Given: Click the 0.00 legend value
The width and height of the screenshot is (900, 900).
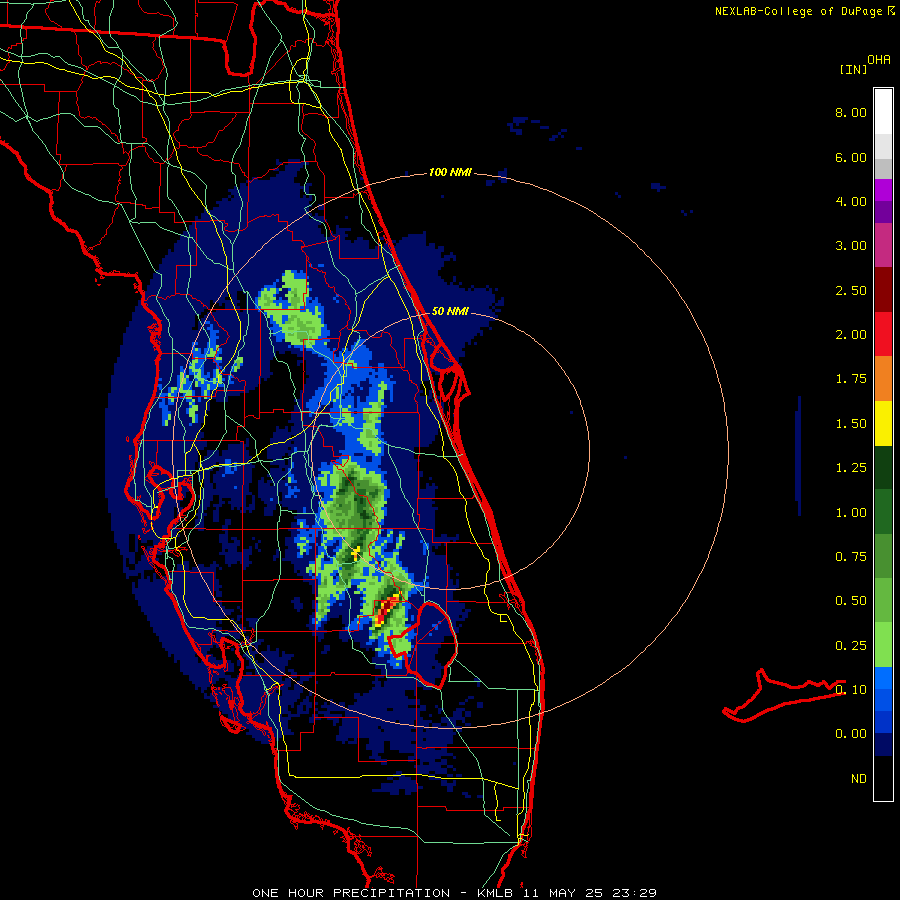Looking at the screenshot, I should [851, 734].
